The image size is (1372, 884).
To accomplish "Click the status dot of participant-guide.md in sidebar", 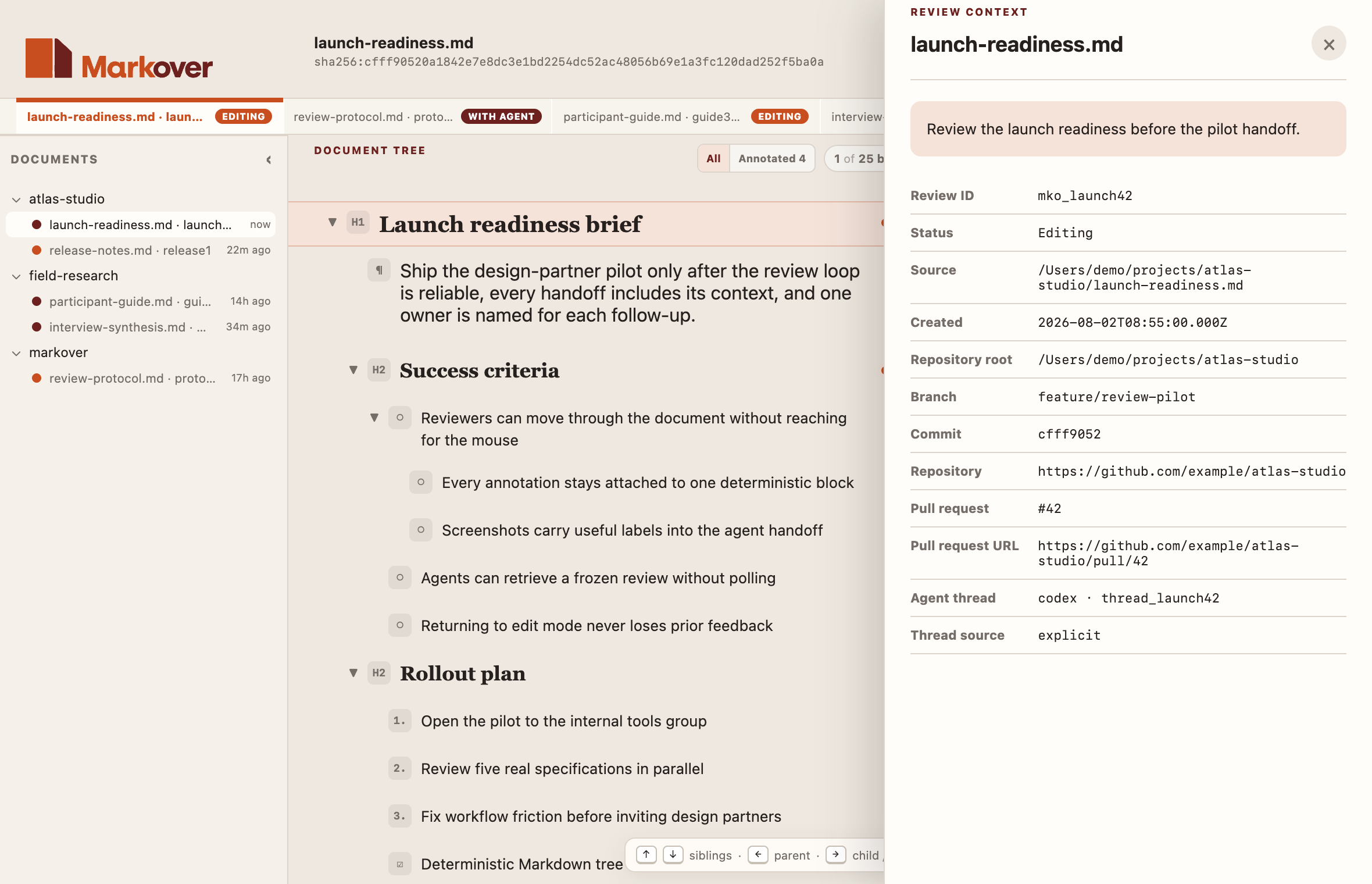I will click(37, 301).
